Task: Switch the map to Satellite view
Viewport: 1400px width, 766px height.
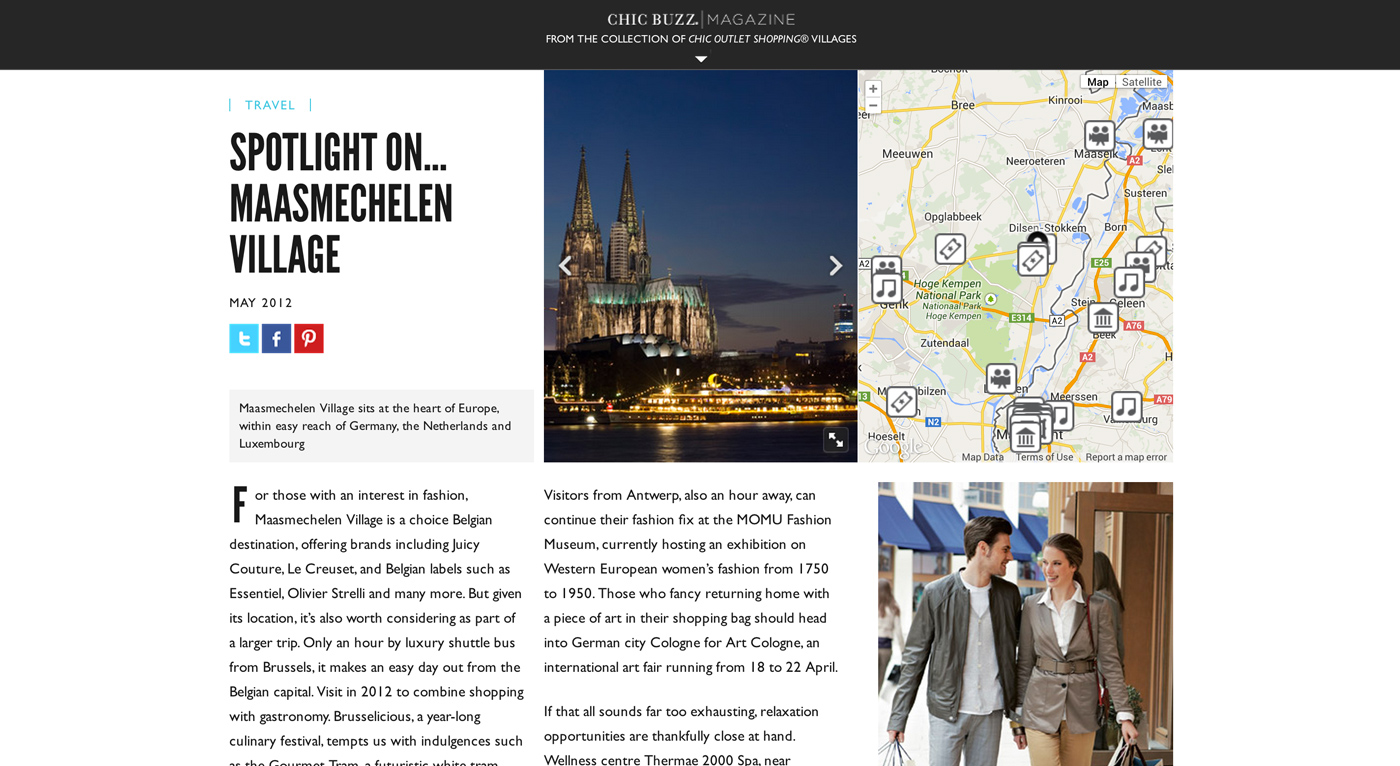Action: tap(1142, 82)
